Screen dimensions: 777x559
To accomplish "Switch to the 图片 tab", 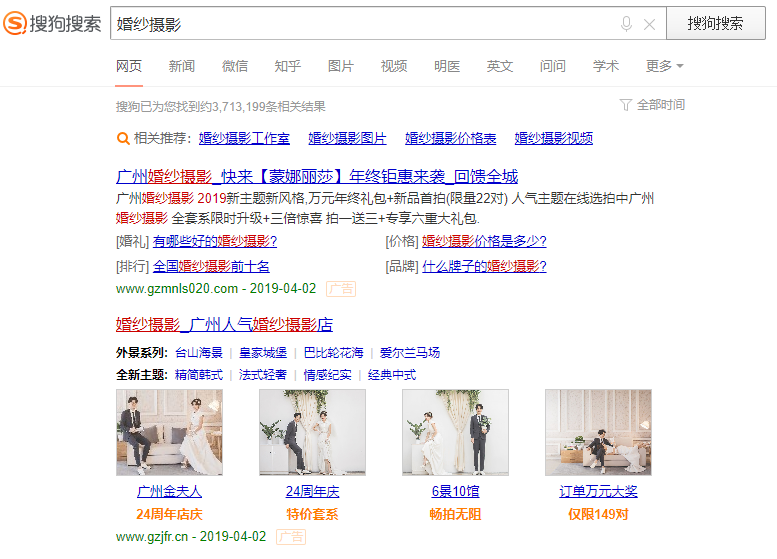I will tap(341, 66).
